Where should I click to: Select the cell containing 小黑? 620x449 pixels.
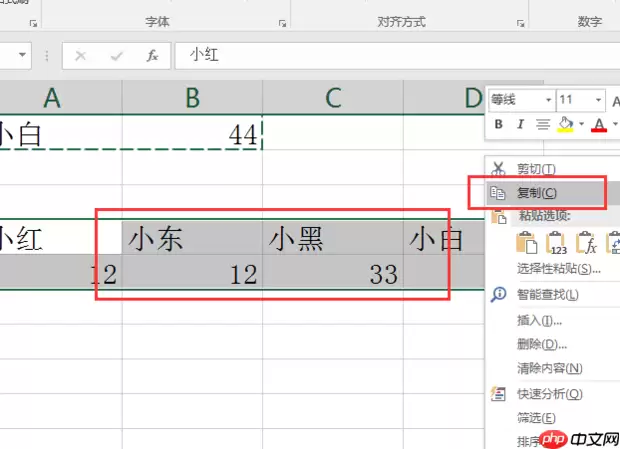(x=333, y=237)
